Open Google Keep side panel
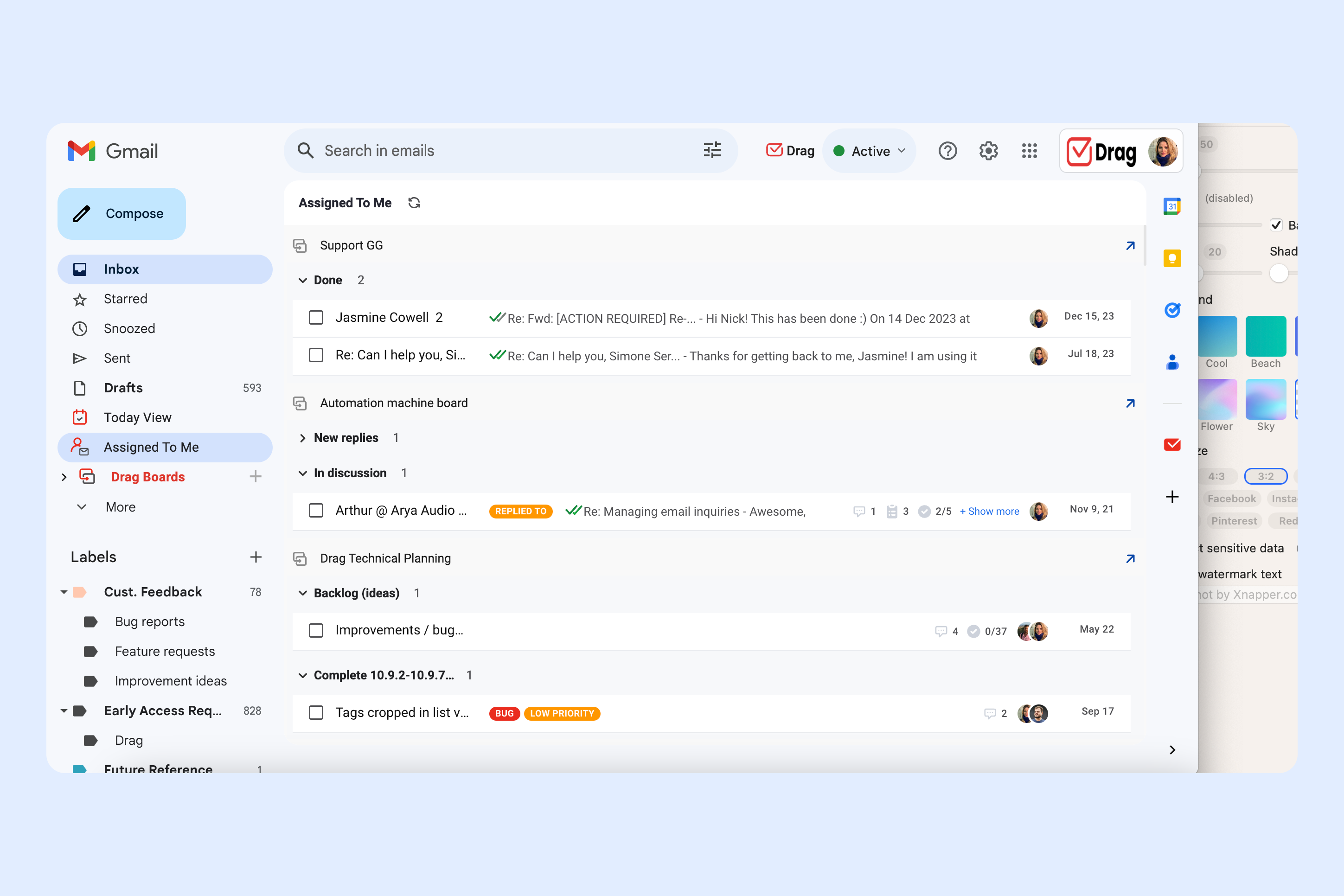The width and height of the screenshot is (1344, 896). click(1172, 258)
